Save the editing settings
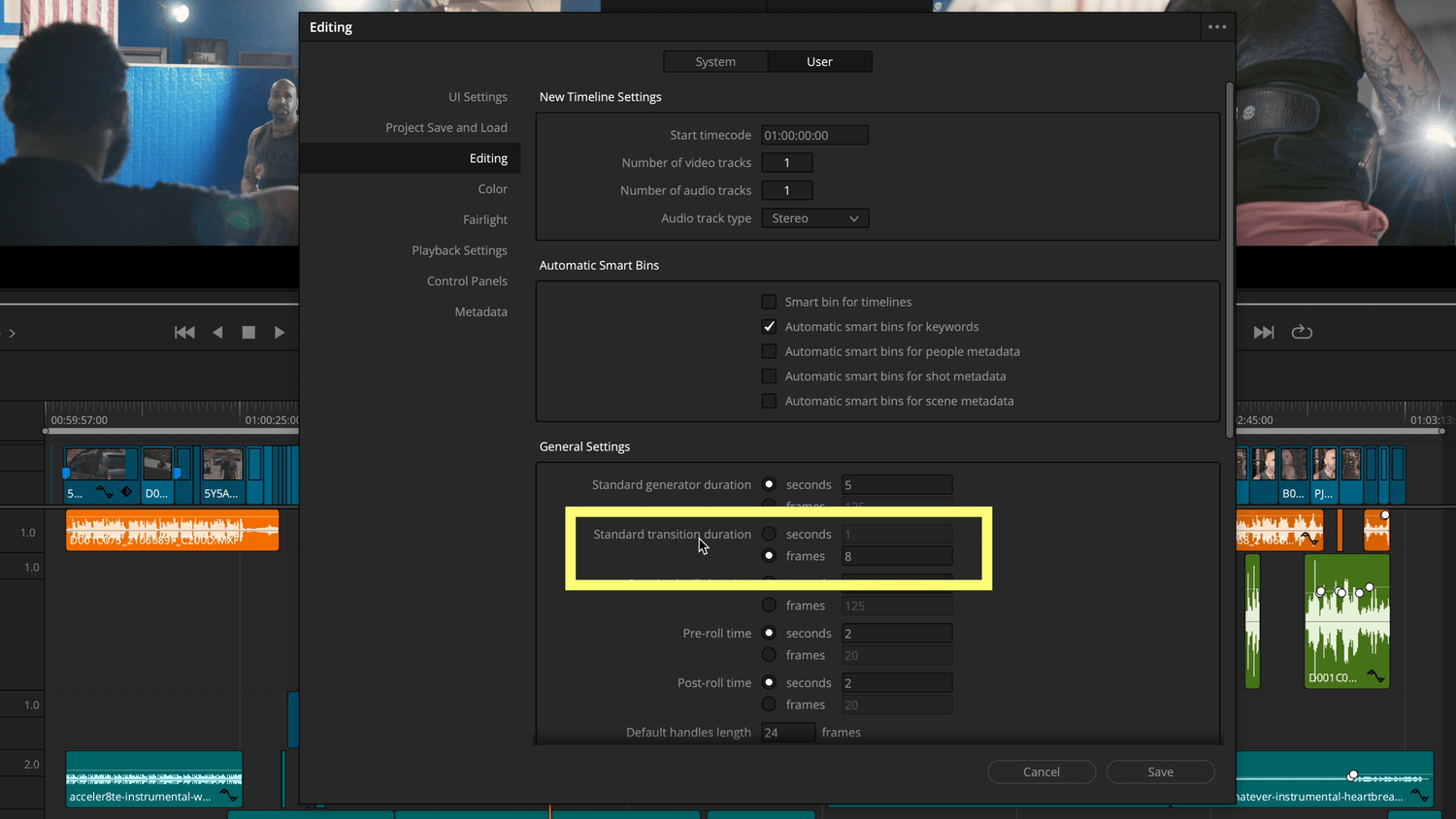 [x=1160, y=771]
